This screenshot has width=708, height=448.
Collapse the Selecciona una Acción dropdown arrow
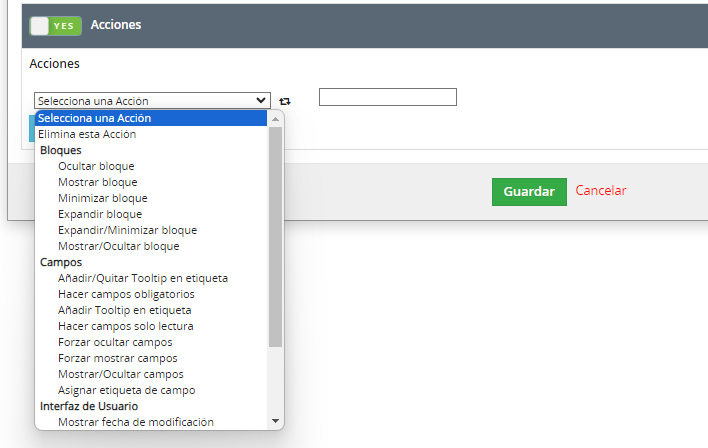261,100
